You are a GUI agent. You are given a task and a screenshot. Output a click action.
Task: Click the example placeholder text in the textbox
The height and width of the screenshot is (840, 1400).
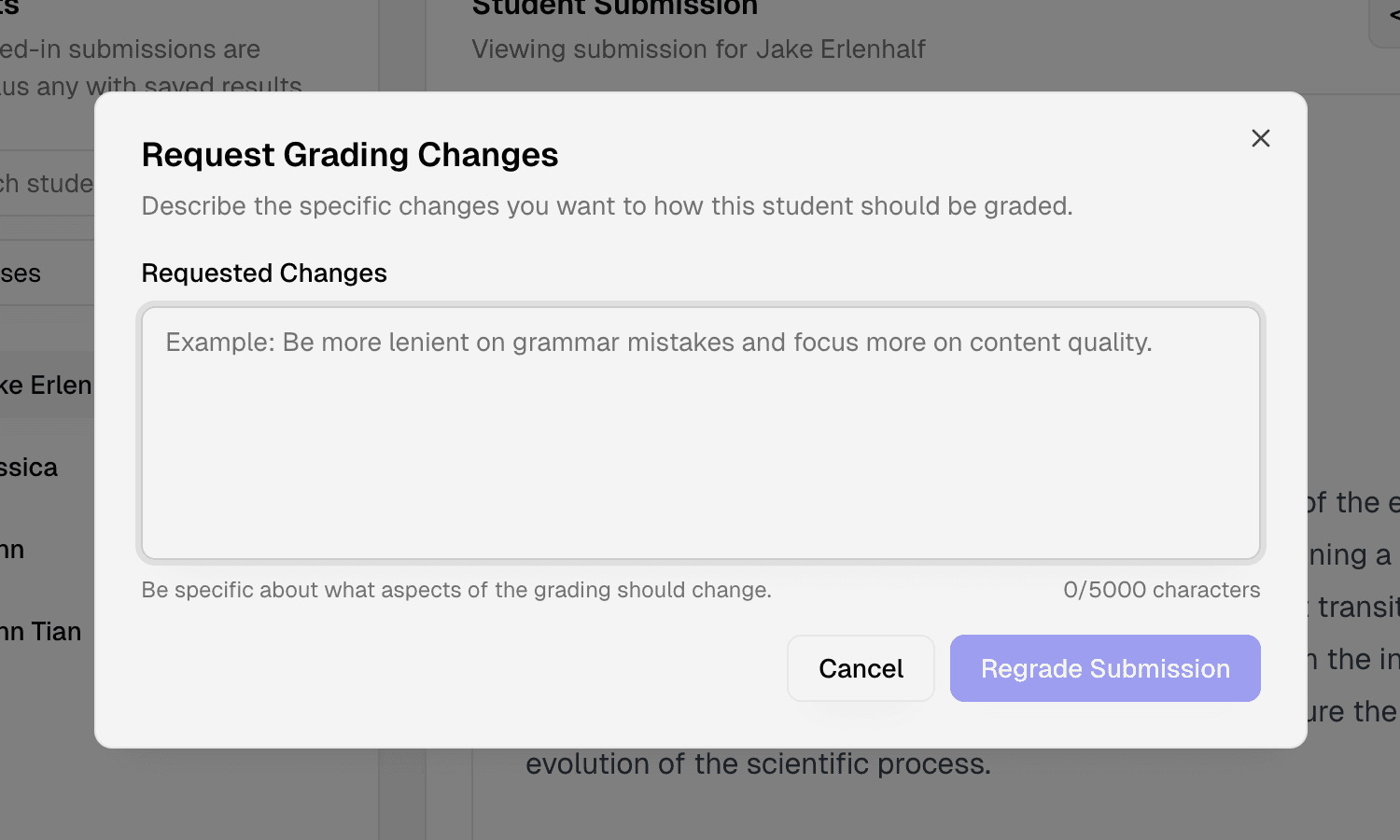tap(658, 343)
